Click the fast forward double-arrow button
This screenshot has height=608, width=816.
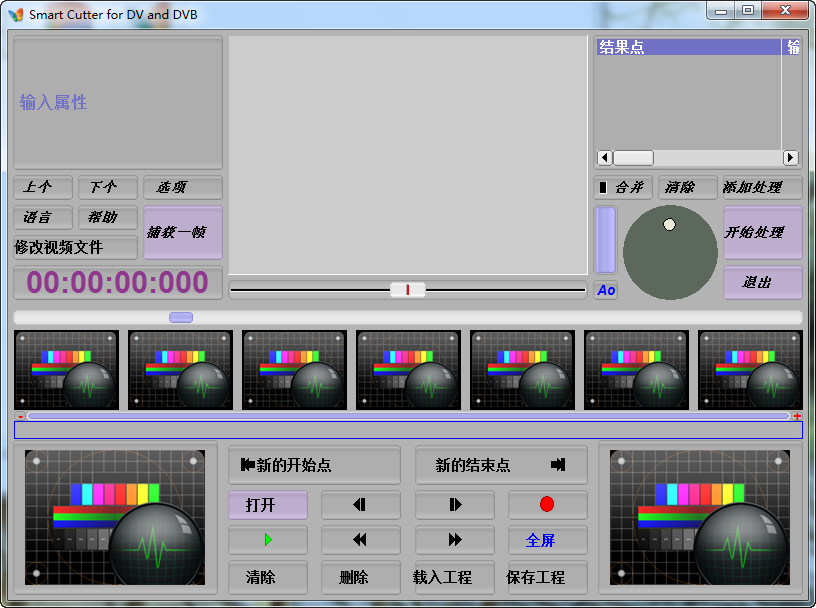455,540
